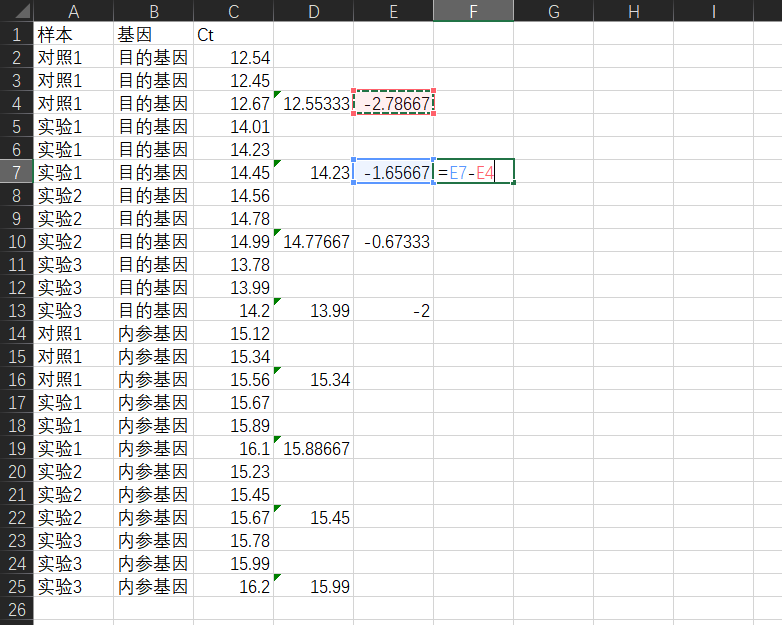782x625 pixels.
Task: Select the Ct header cell
Action: [233, 34]
